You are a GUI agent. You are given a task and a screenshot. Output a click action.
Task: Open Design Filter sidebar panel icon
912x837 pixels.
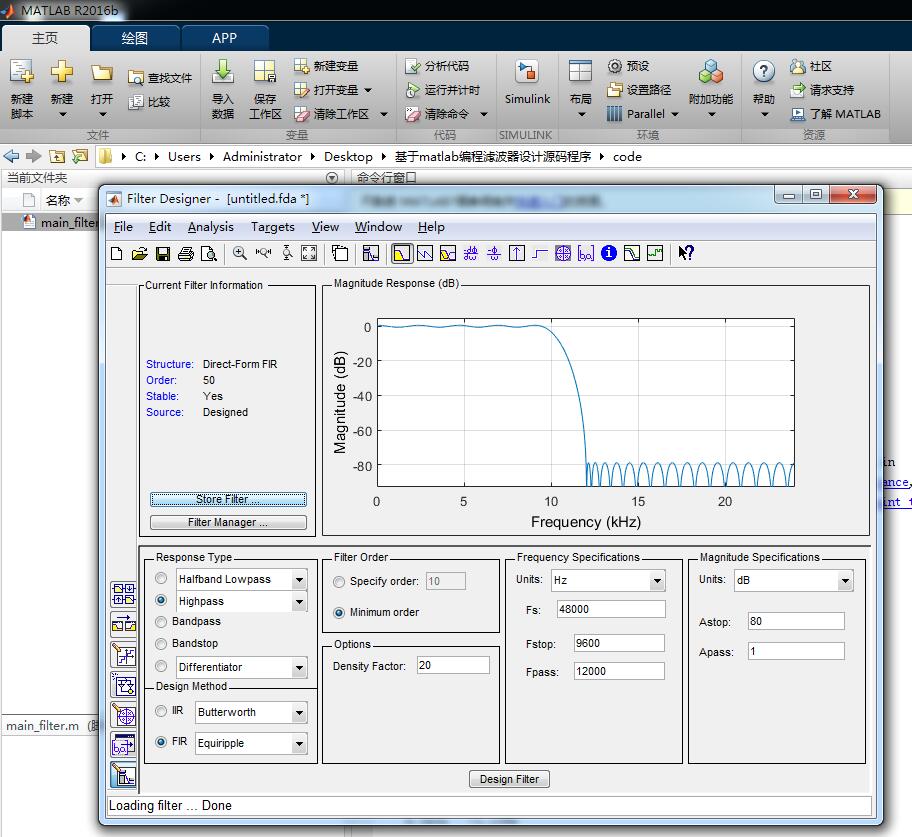[124, 775]
